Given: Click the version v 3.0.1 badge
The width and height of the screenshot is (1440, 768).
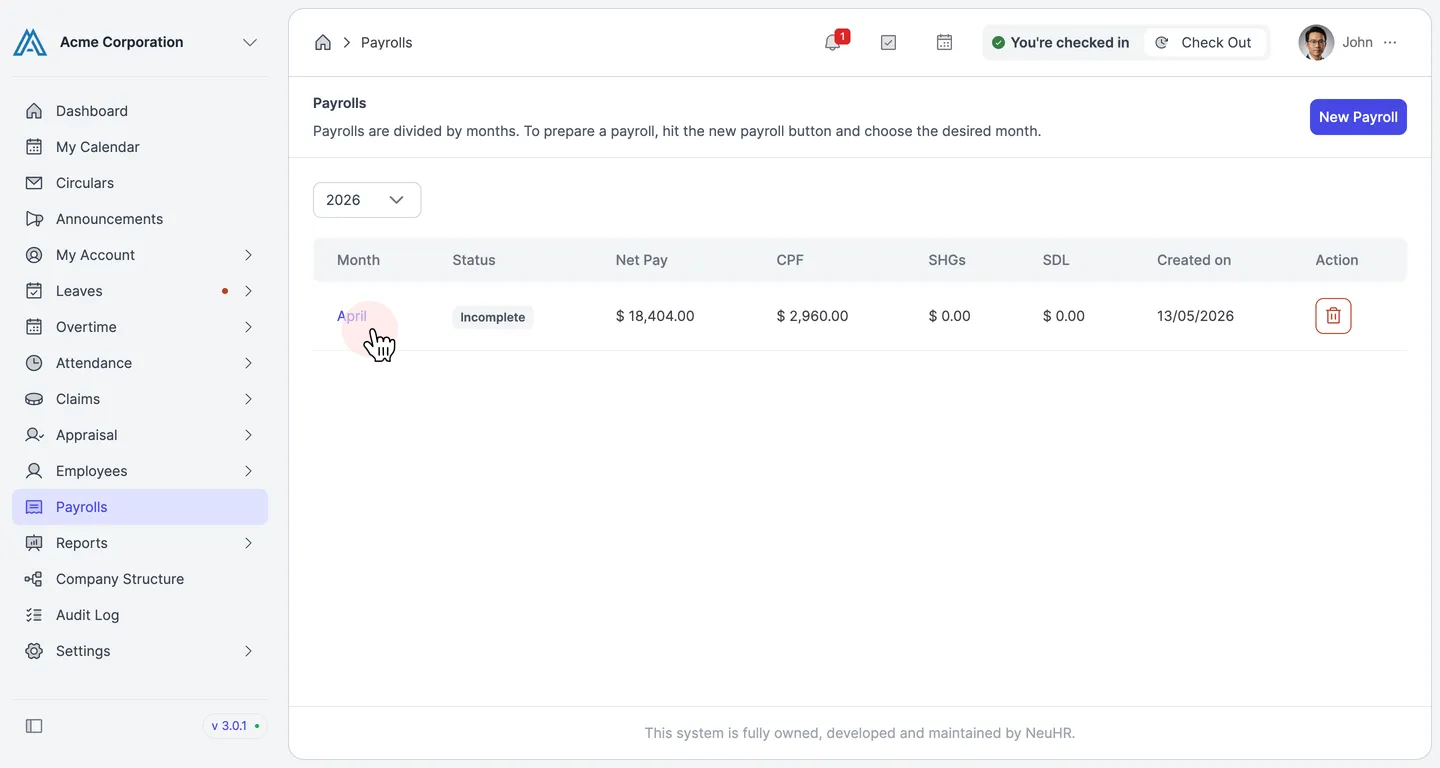Looking at the screenshot, I should point(235,726).
